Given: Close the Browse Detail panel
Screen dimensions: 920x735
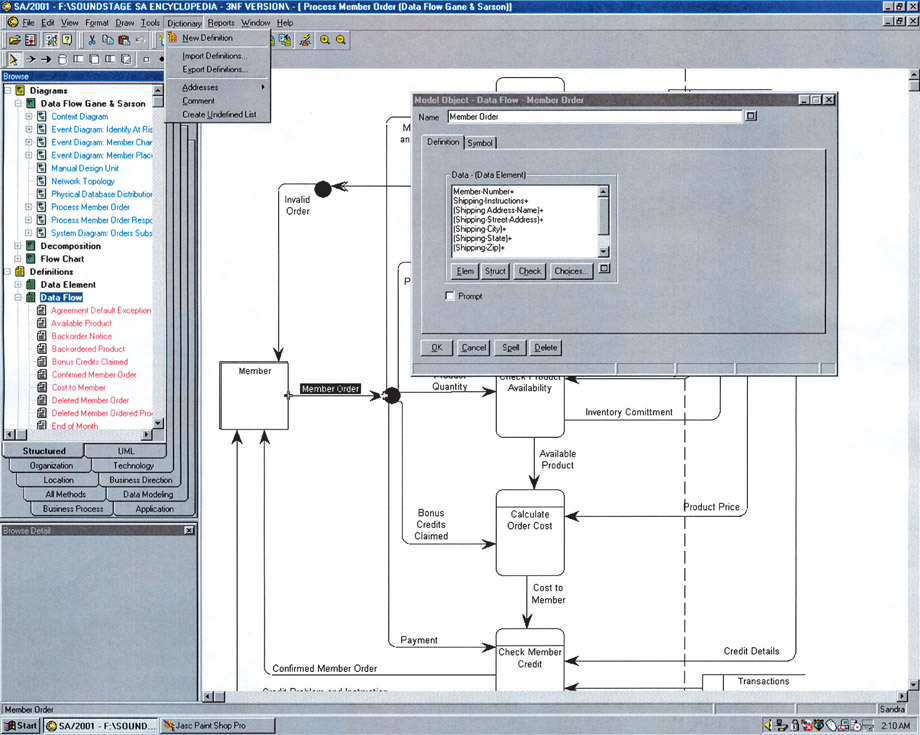Looking at the screenshot, I should (189, 530).
